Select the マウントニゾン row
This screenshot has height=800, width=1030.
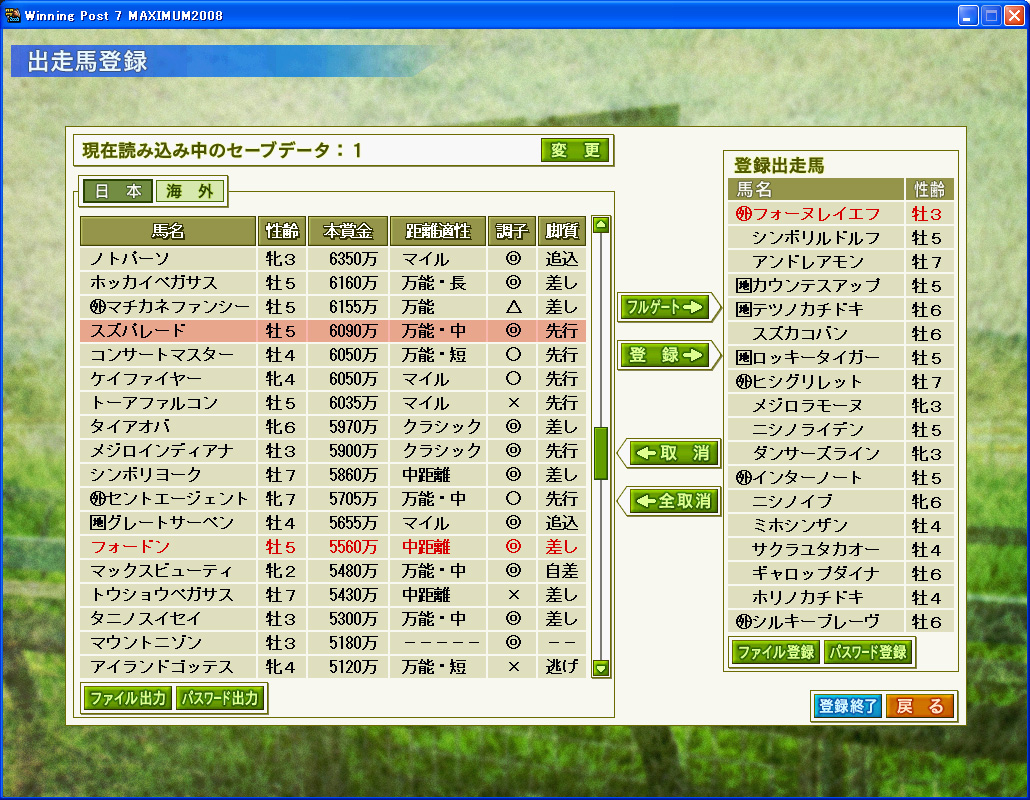(333, 643)
